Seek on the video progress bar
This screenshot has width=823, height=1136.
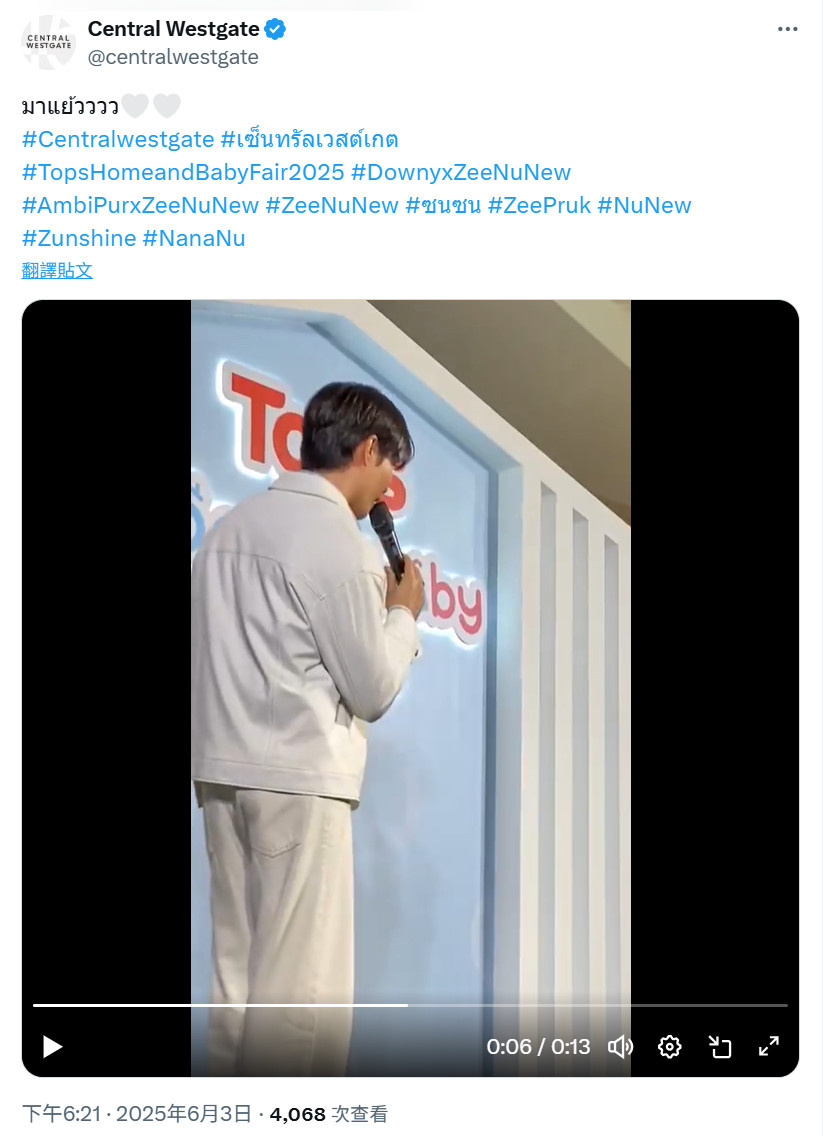click(410, 1006)
